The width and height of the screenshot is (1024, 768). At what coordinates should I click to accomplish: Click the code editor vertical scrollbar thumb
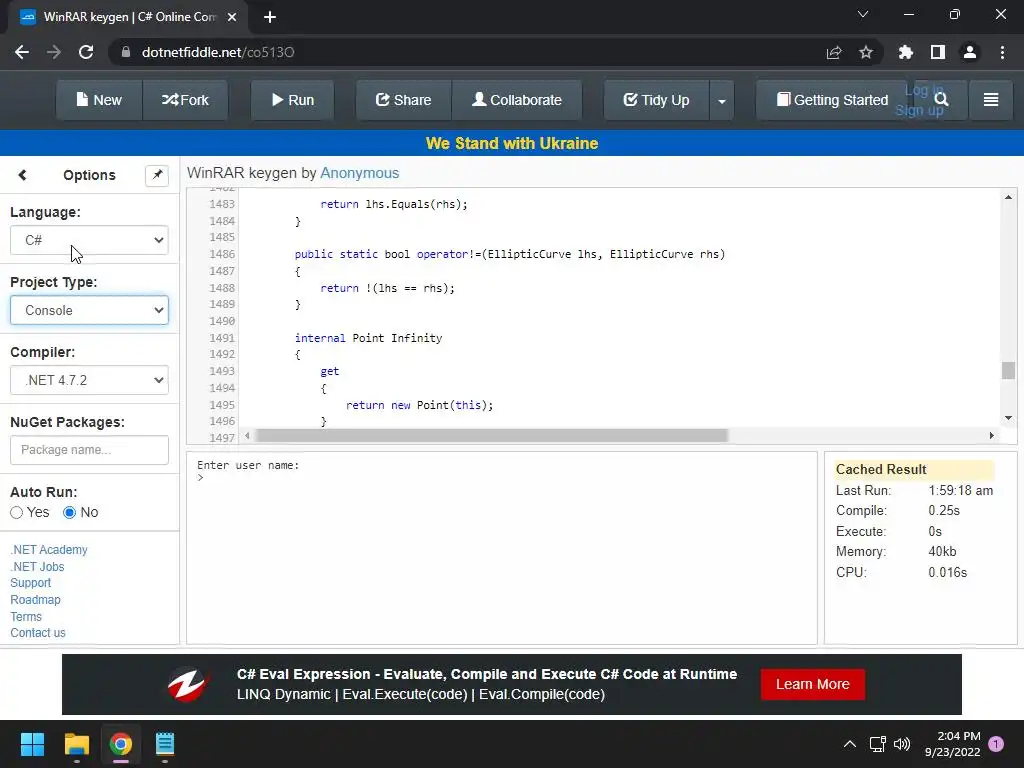tap(1008, 370)
